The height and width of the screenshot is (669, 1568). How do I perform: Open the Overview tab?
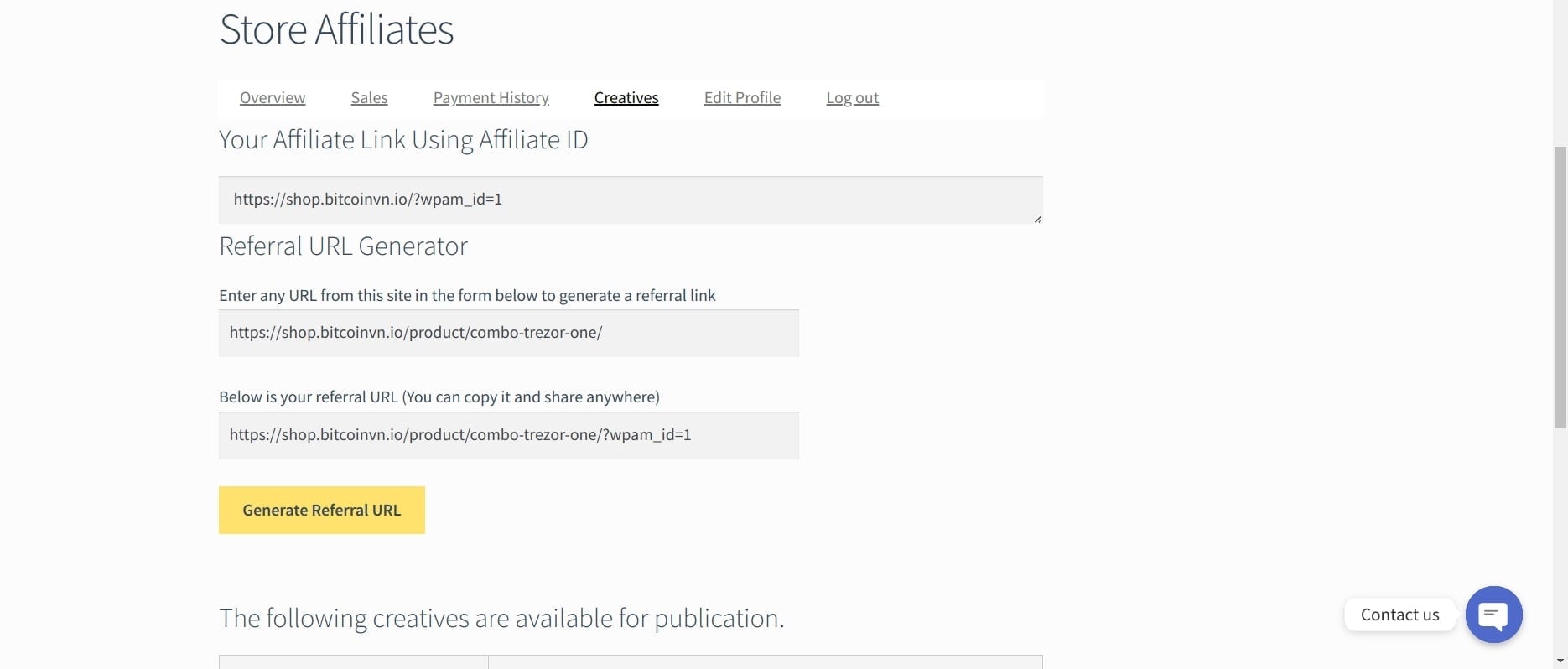pyautogui.click(x=273, y=98)
